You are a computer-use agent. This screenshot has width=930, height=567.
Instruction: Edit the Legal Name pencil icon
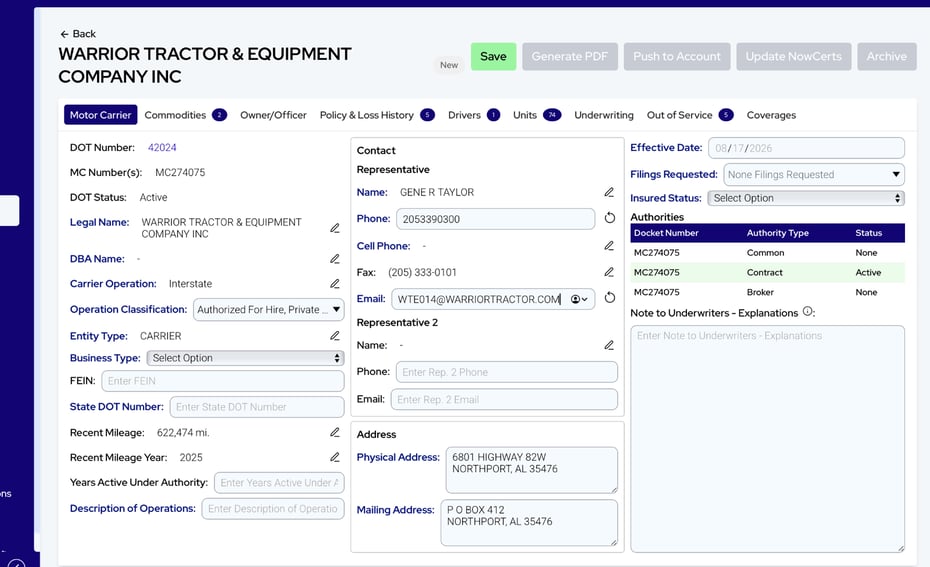(x=335, y=228)
